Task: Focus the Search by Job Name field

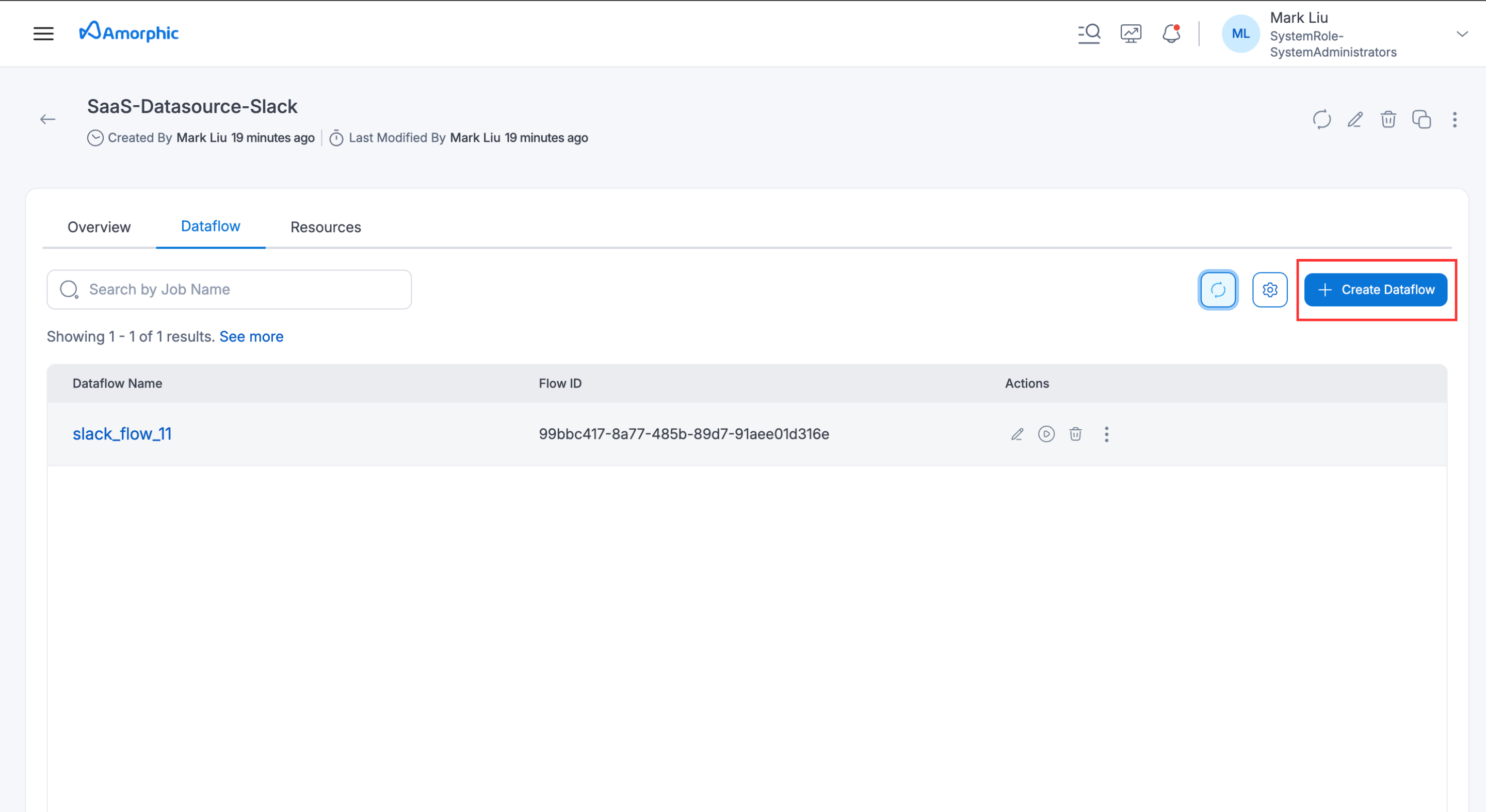Action: click(x=243, y=289)
